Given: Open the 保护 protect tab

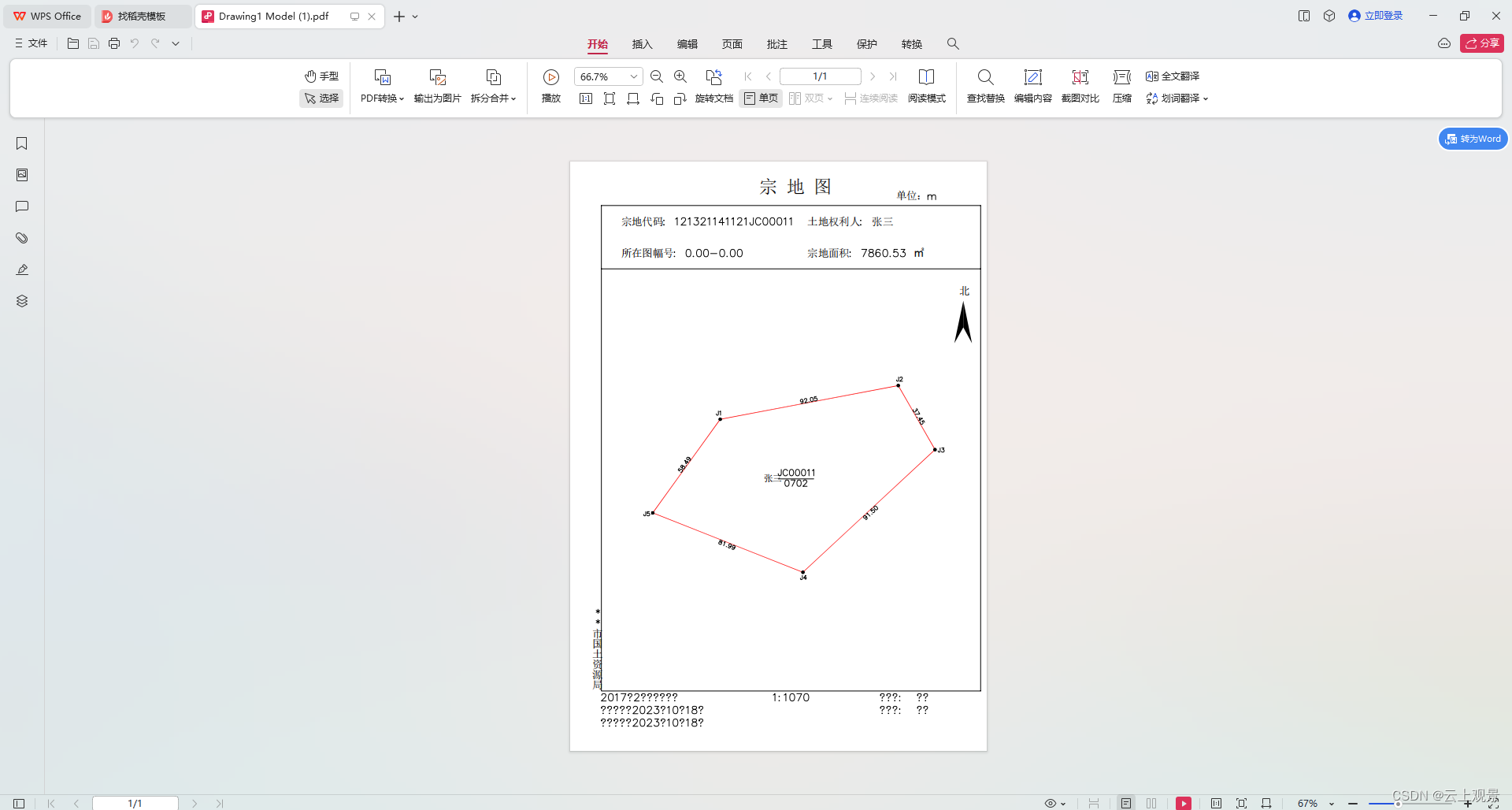Looking at the screenshot, I should click(x=867, y=44).
